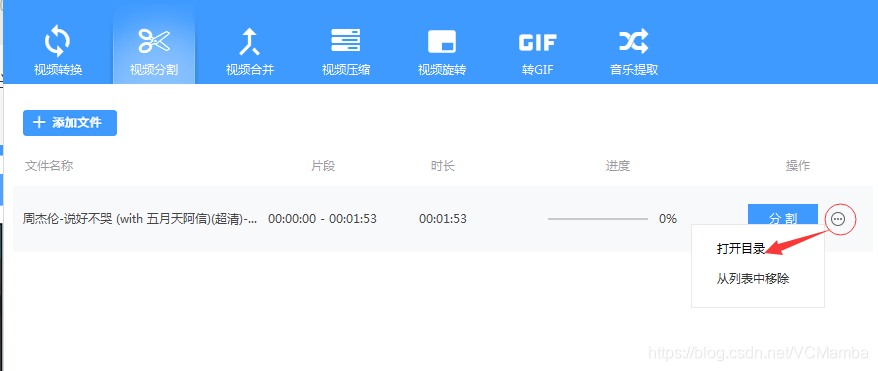Click the 文件名称 column header

[x=49, y=166]
